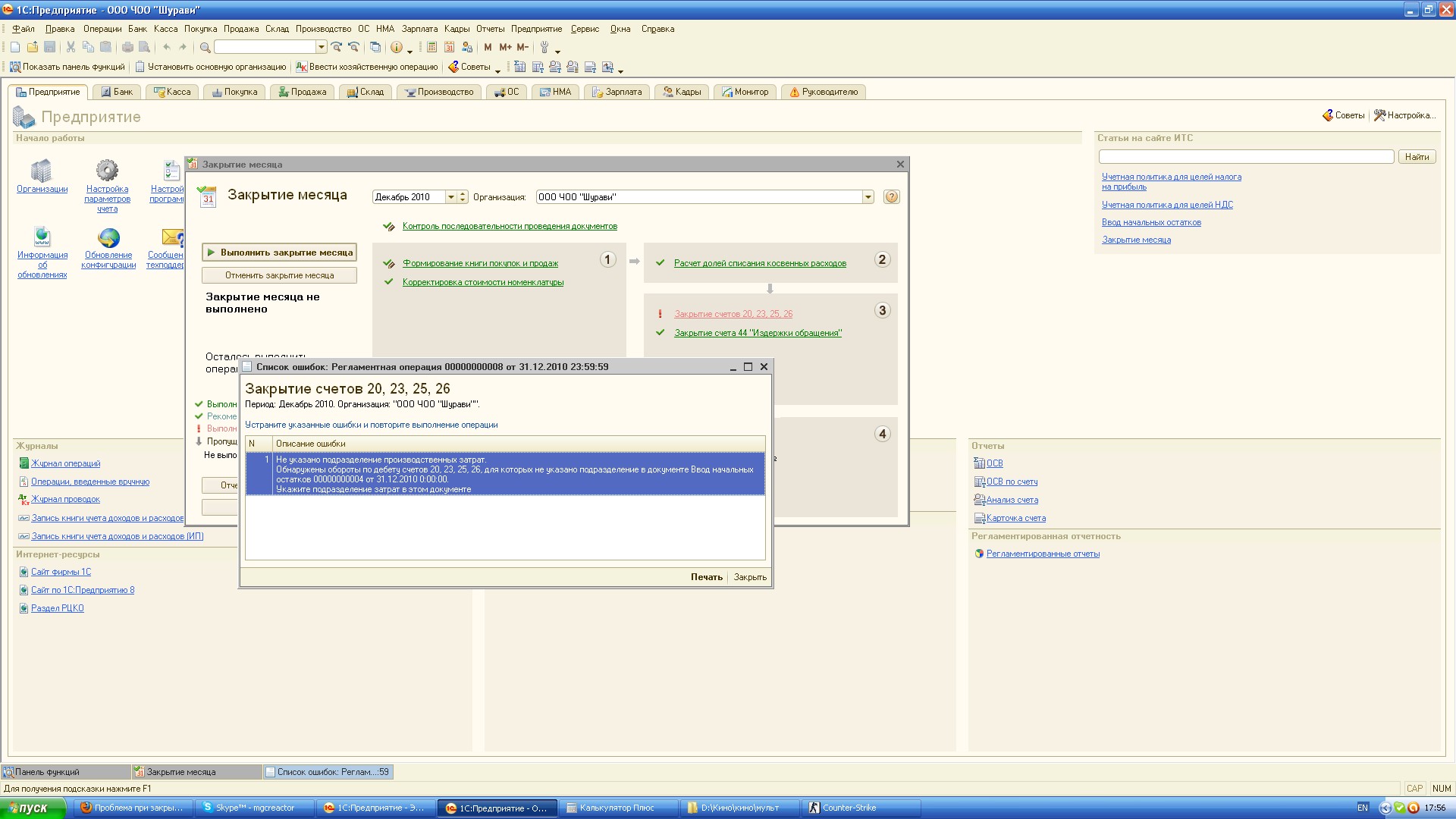Switch to Калькулятор Плюс in taskbar
This screenshot has width=1456, height=819.
coord(616,808)
